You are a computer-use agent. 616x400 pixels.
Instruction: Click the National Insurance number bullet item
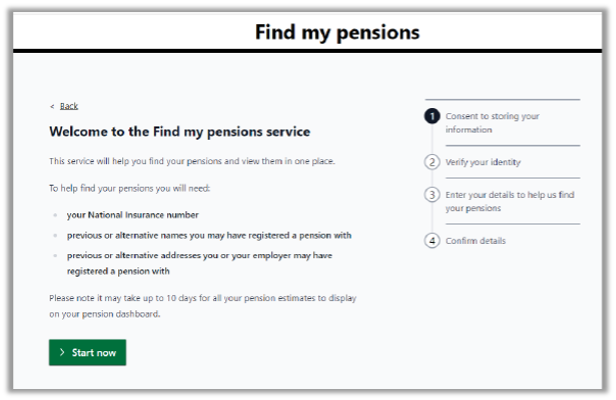point(132,215)
